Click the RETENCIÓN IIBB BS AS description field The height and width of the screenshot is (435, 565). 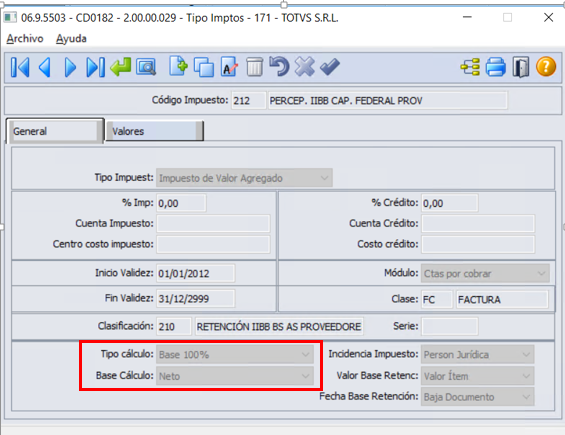pos(279,327)
